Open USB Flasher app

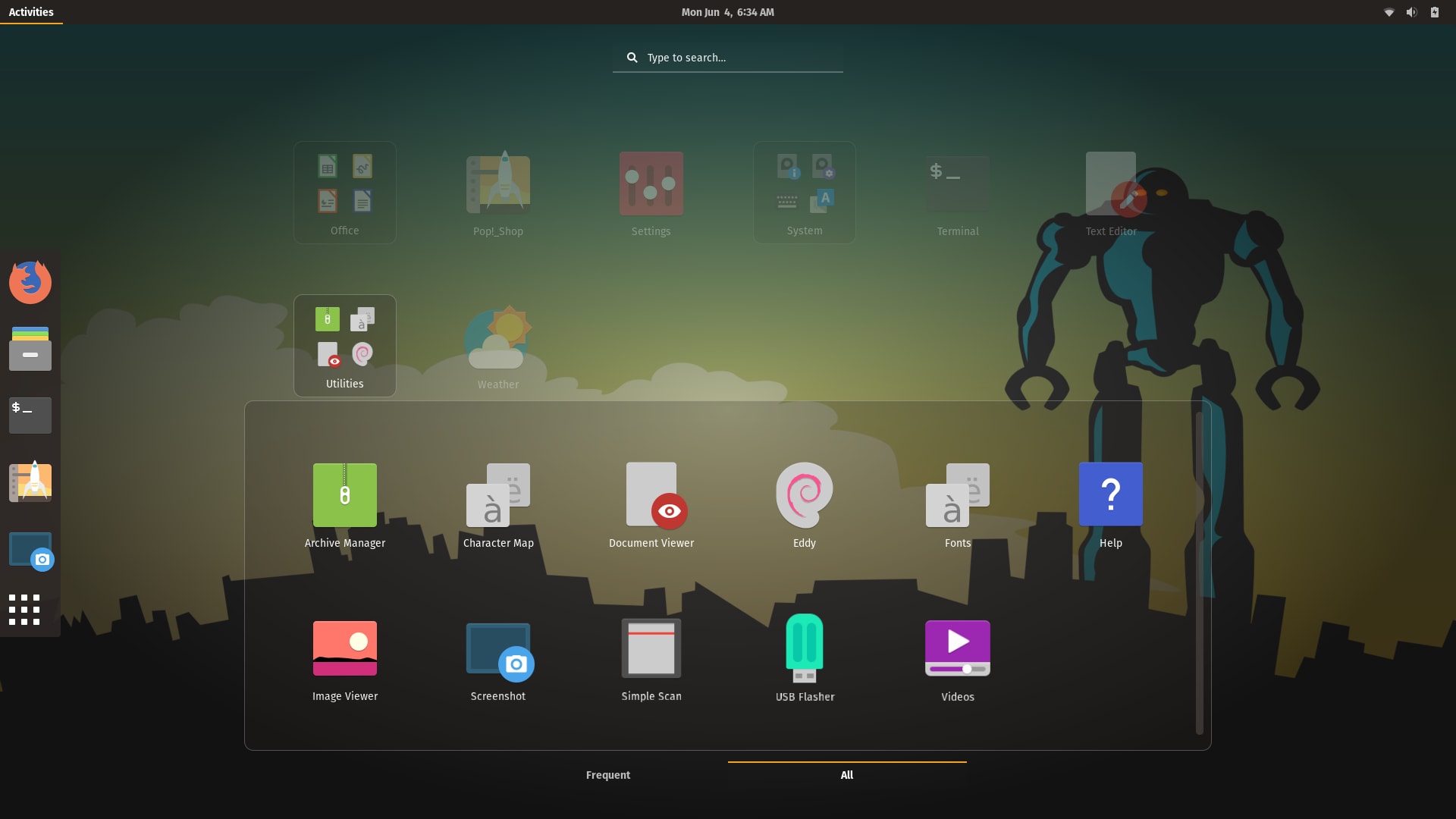tap(804, 648)
